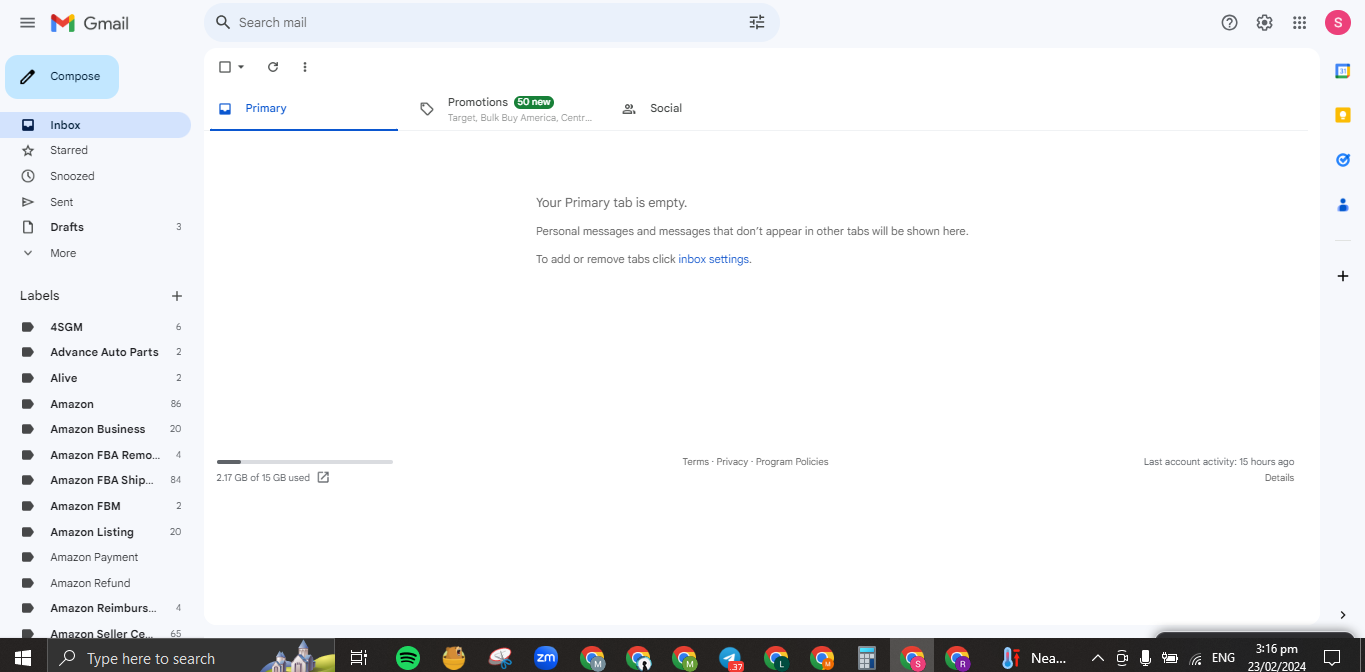Open the Windows Start menu
The width and height of the screenshot is (1365, 672).
pyautogui.click(x=23, y=658)
